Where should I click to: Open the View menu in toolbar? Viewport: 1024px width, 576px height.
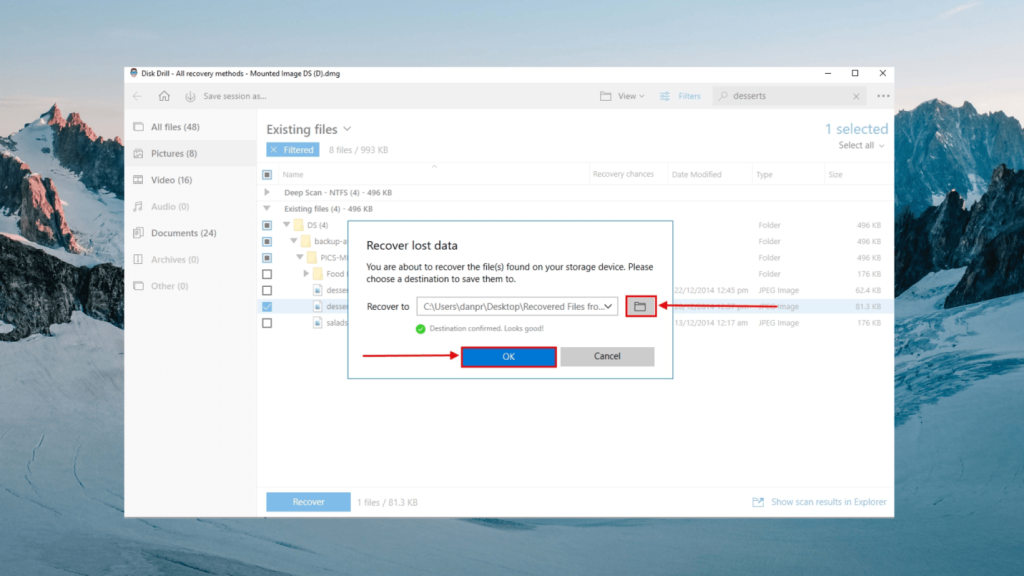coord(624,95)
